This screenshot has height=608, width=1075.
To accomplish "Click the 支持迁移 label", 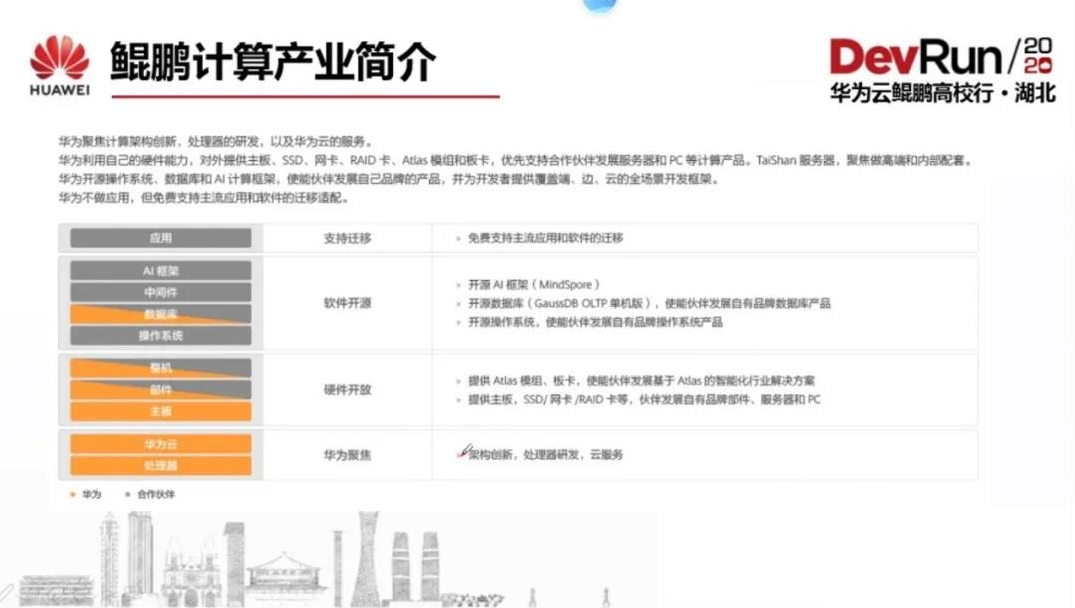I will point(348,239).
